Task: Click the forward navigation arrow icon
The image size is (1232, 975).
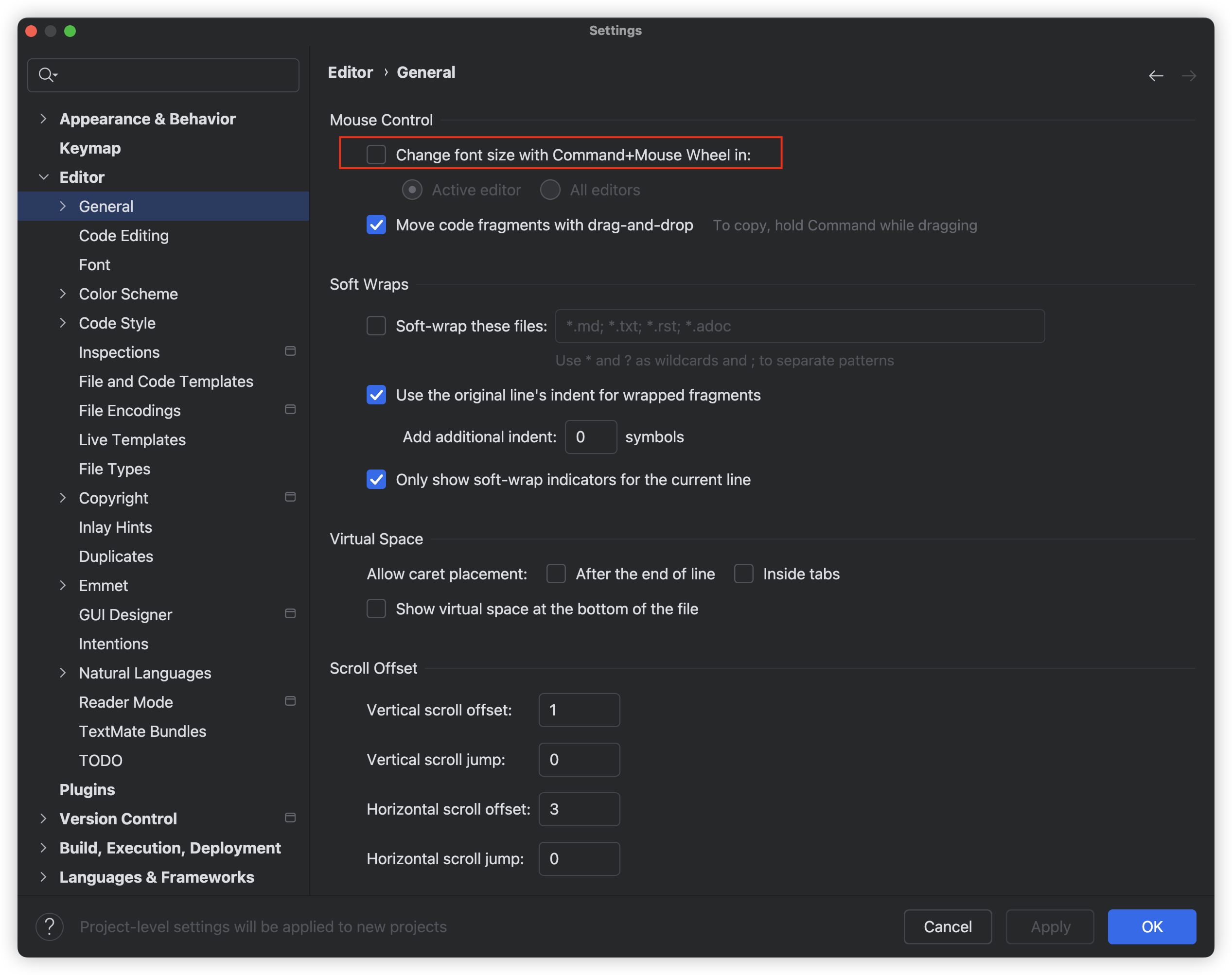Action: [1189, 76]
